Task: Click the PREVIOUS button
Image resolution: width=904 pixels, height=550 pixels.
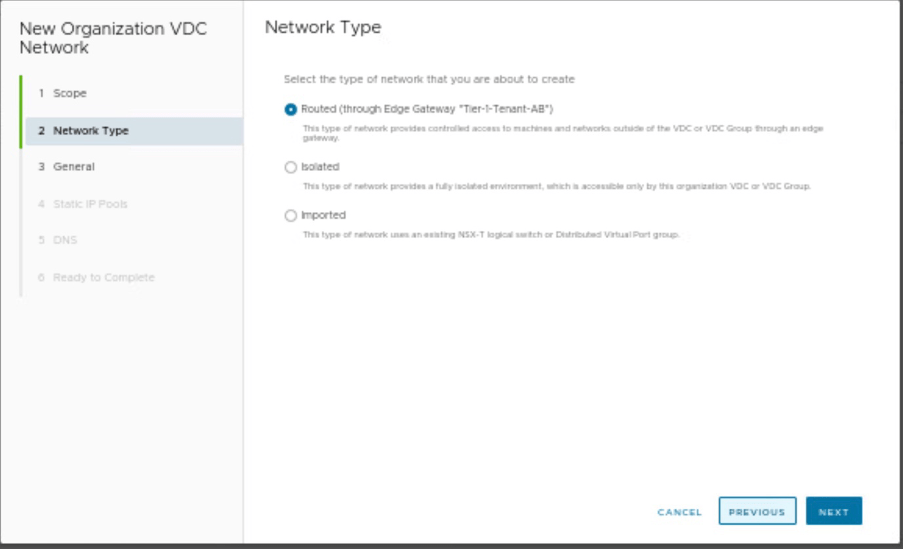Action: point(757,511)
